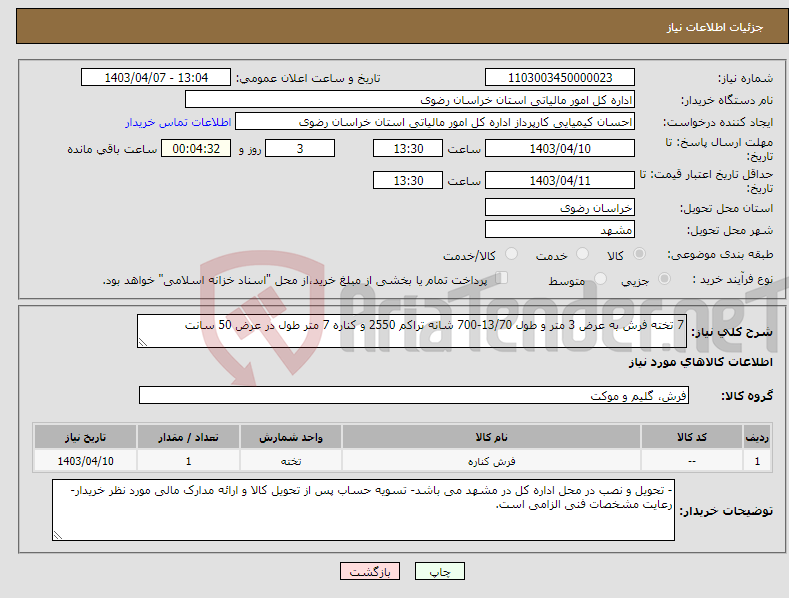
Task: Click the ساعت باقی مانده label
Action: [x=112, y=150]
